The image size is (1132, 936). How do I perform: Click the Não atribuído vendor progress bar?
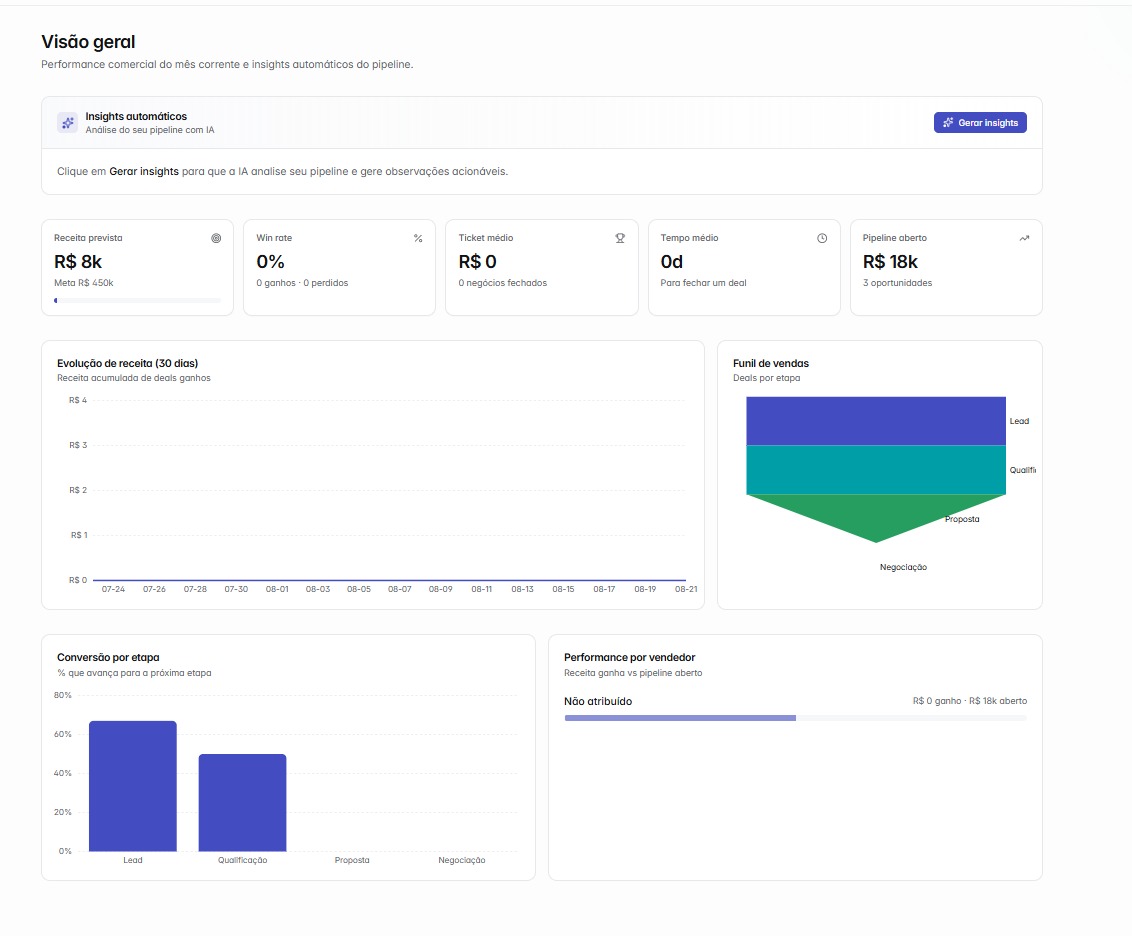(795, 718)
